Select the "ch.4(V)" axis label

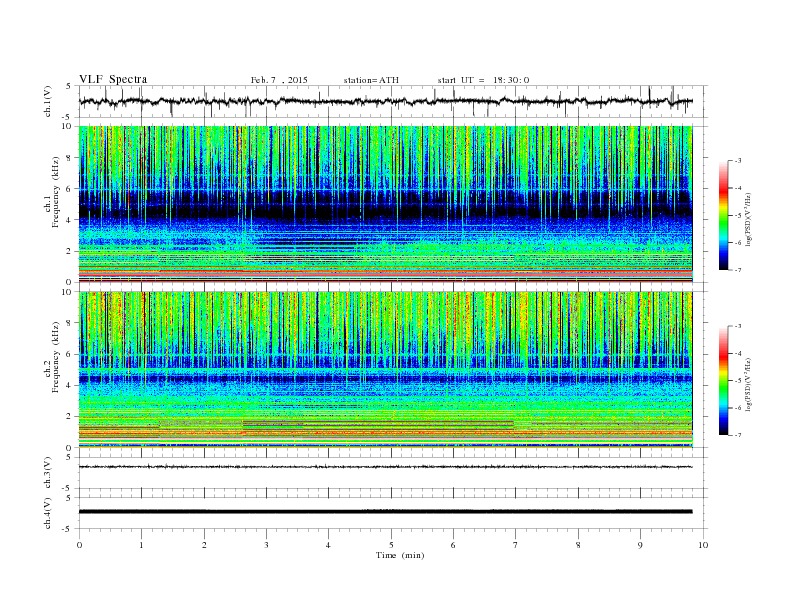click(48, 513)
